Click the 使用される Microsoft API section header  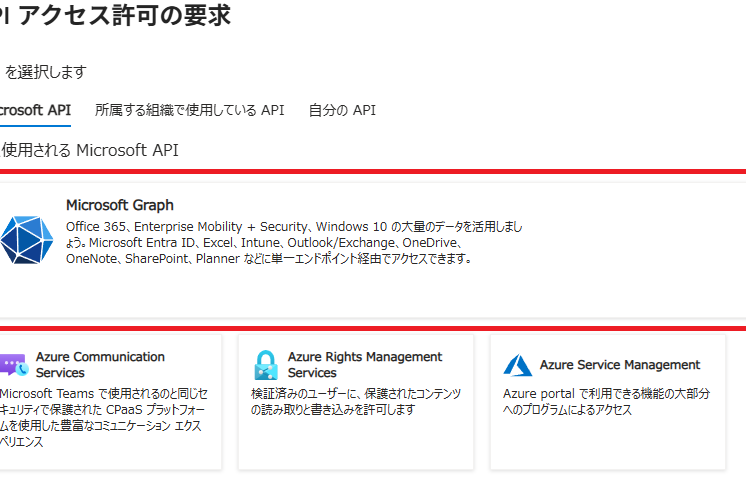(90, 151)
